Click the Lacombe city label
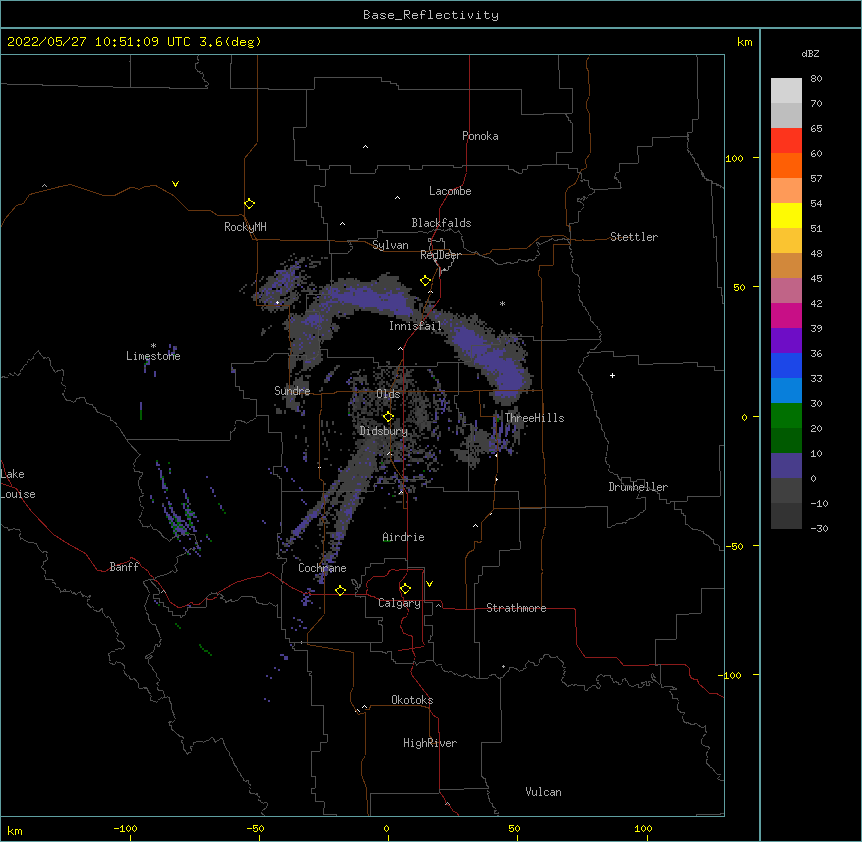 pos(450,191)
